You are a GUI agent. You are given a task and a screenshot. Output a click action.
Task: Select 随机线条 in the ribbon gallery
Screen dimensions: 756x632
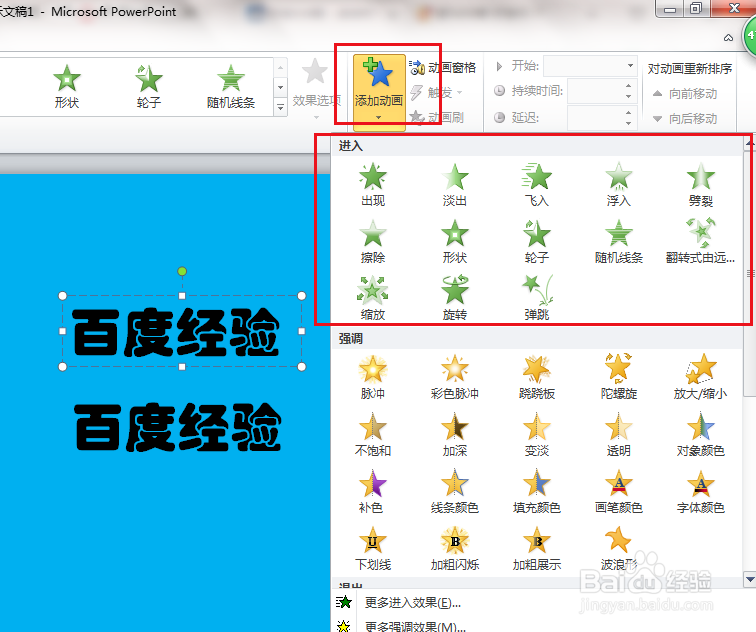coord(230,87)
